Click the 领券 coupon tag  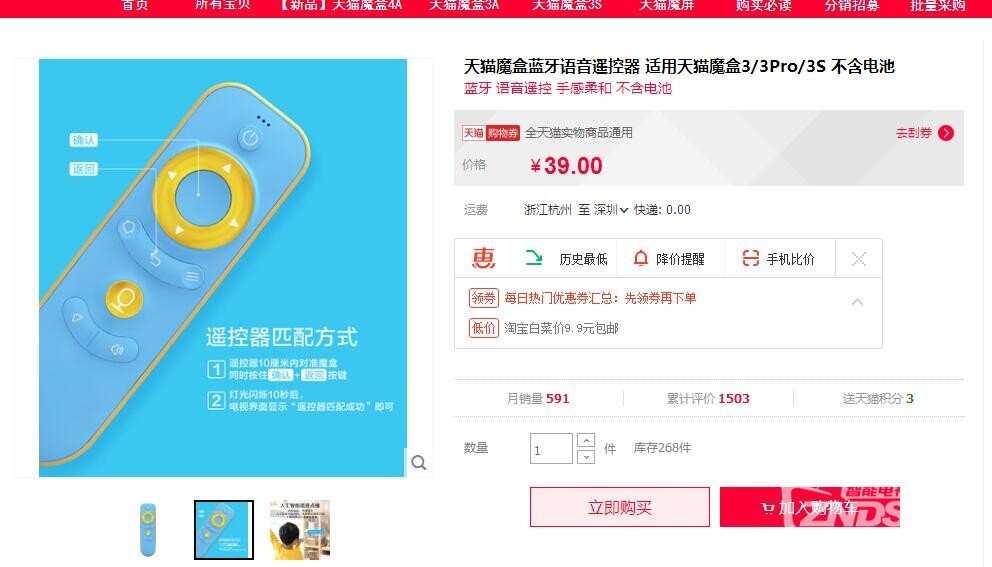pyautogui.click(x=483, y=297)
